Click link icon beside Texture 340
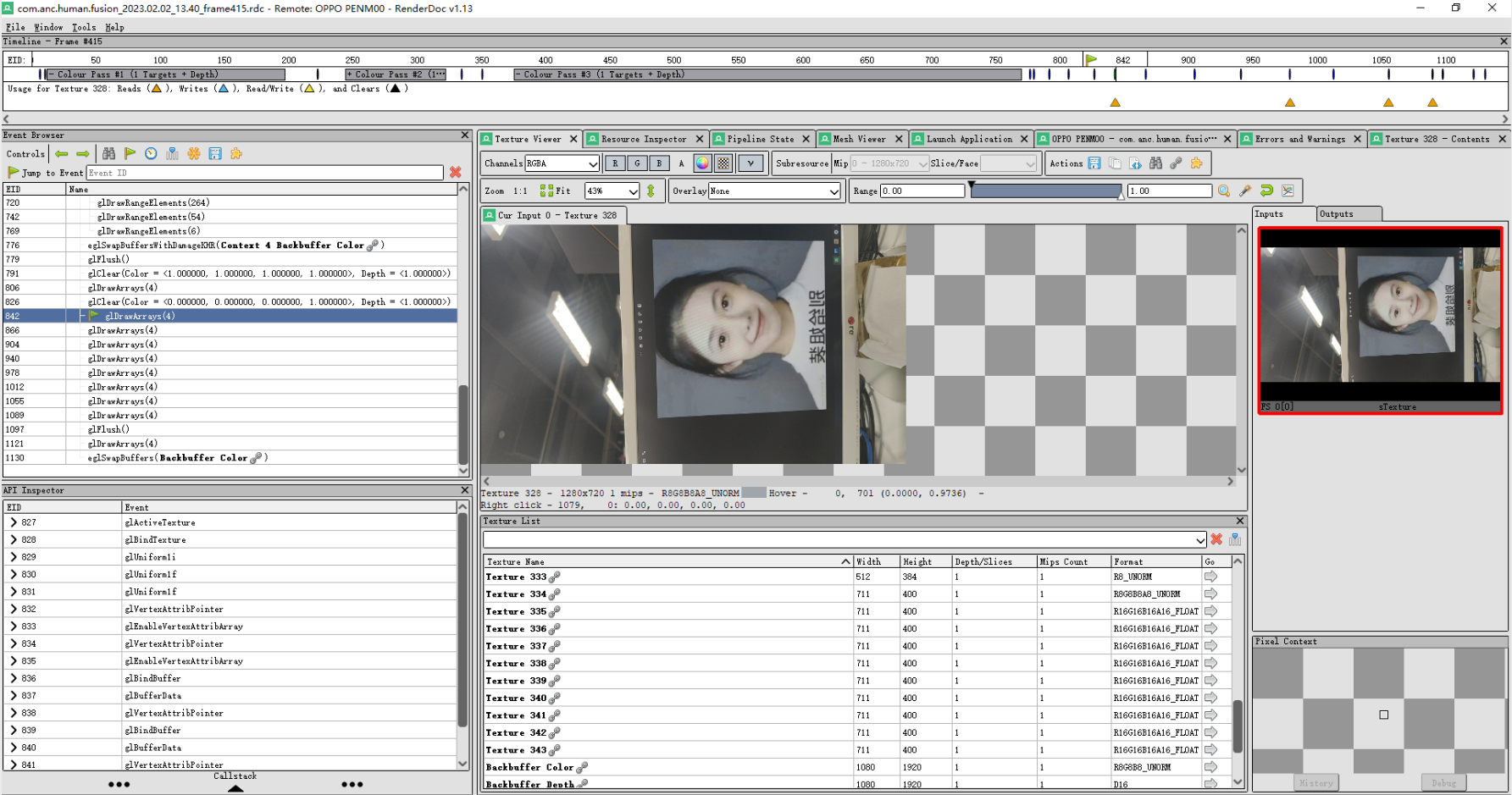Image resolution: width=1512 pixels, height=795 pixels. pos(555,698)
